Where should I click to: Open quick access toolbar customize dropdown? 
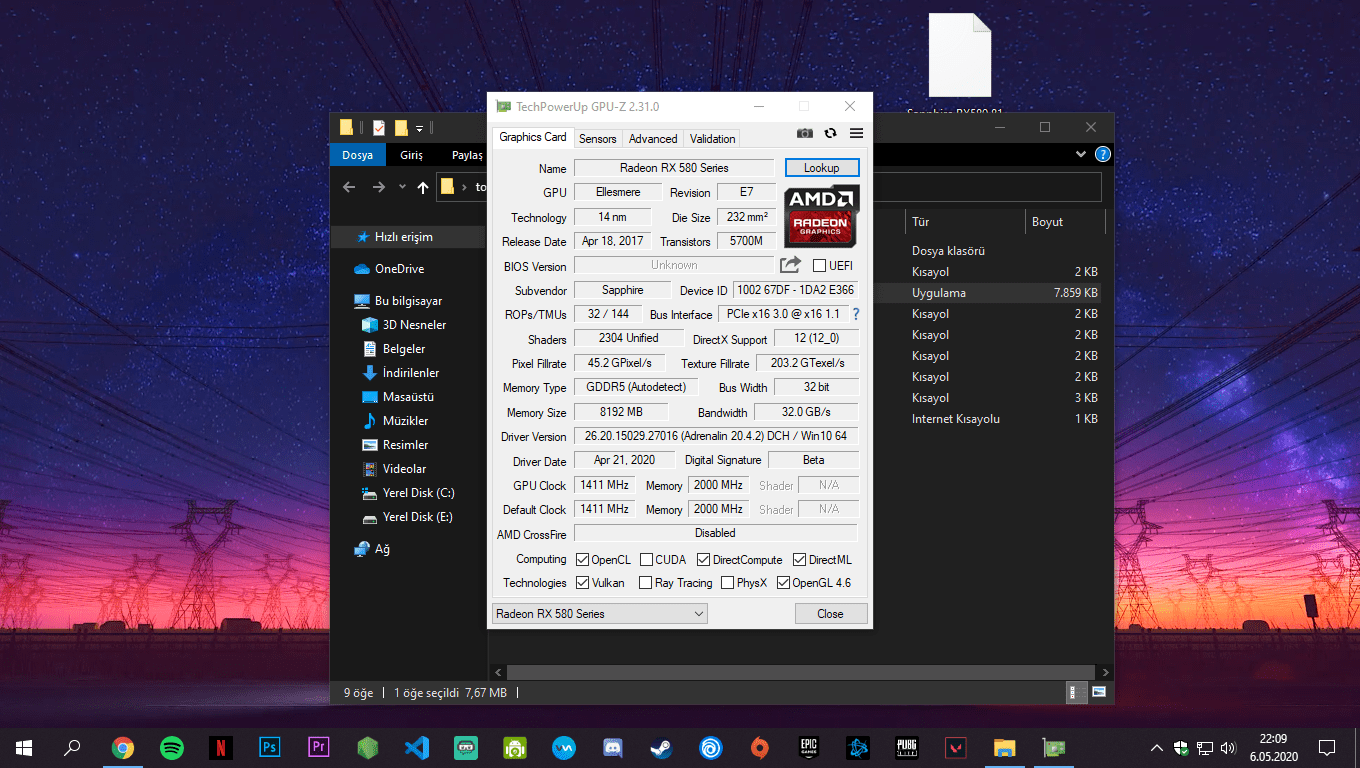coord(420,128)
